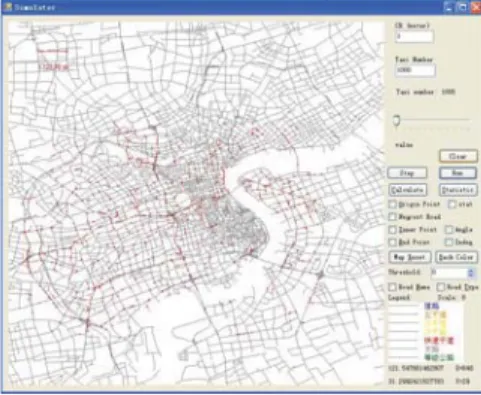Click the slider thumb above the value label

click(x=397, y=121)
